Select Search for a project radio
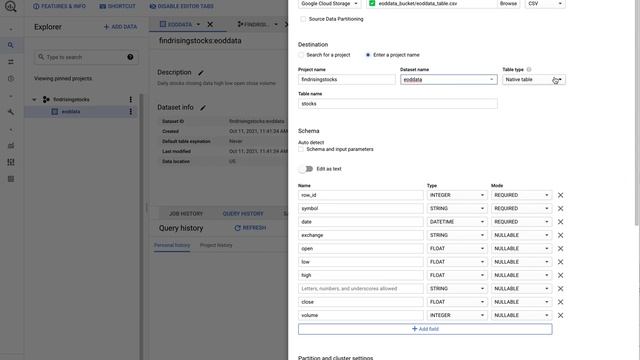This screenshot has height=360, width=640. 301,55
